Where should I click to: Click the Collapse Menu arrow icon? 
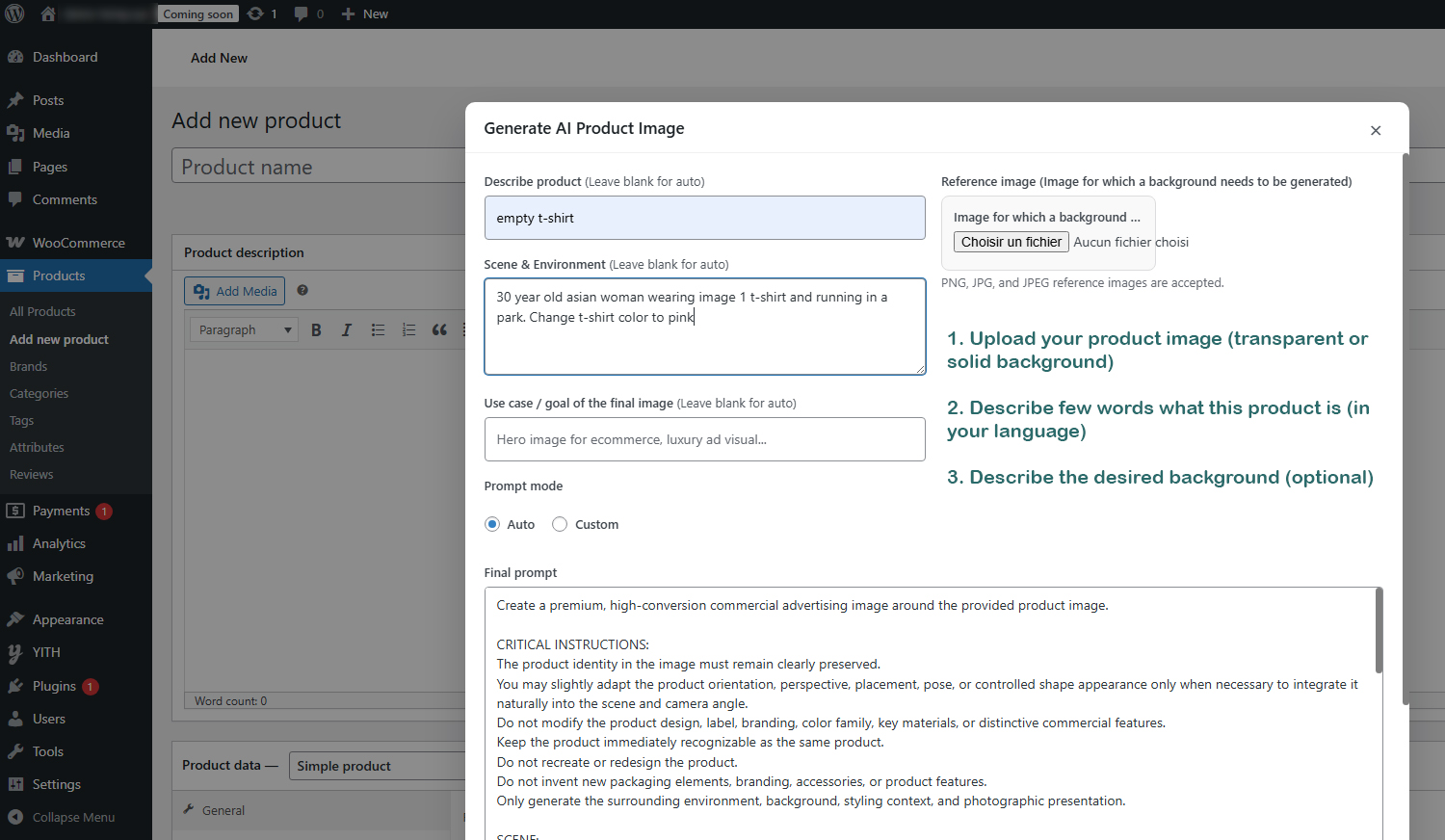coord(15,817)
